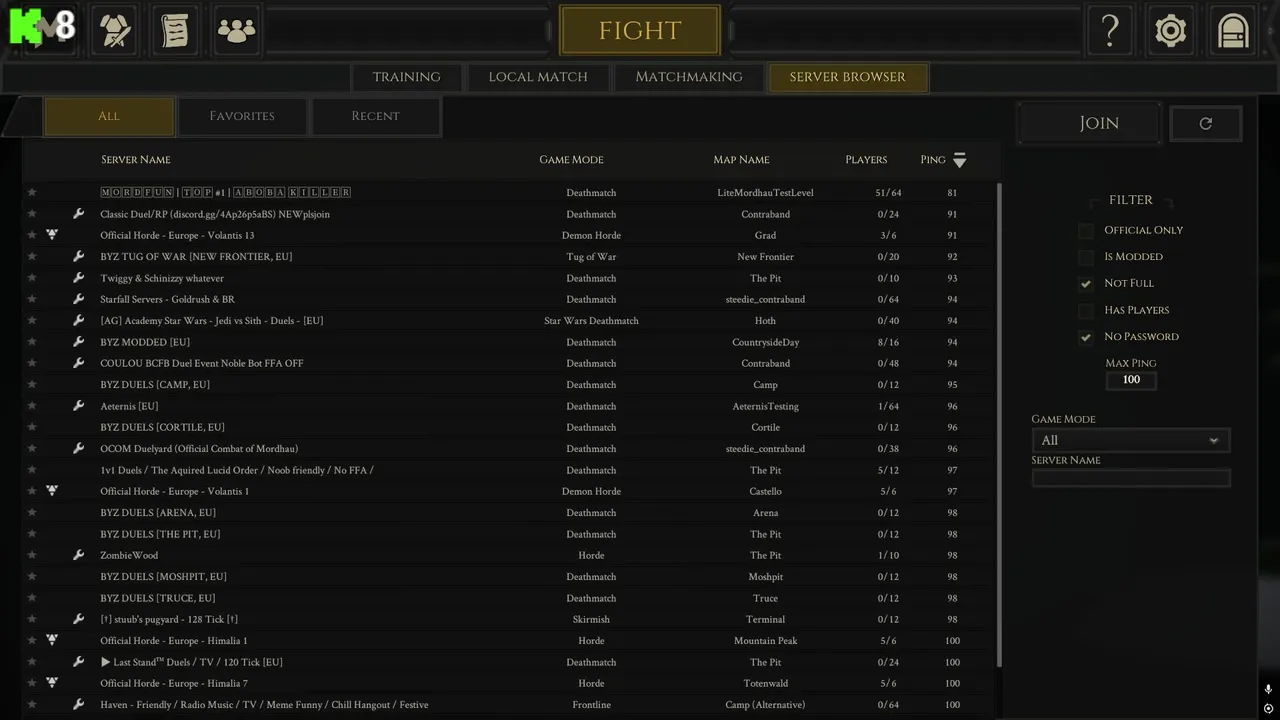Viewport: 1280px width, 720px height.
Task: Click the exit door icon
Action: tap(1232, 31)
